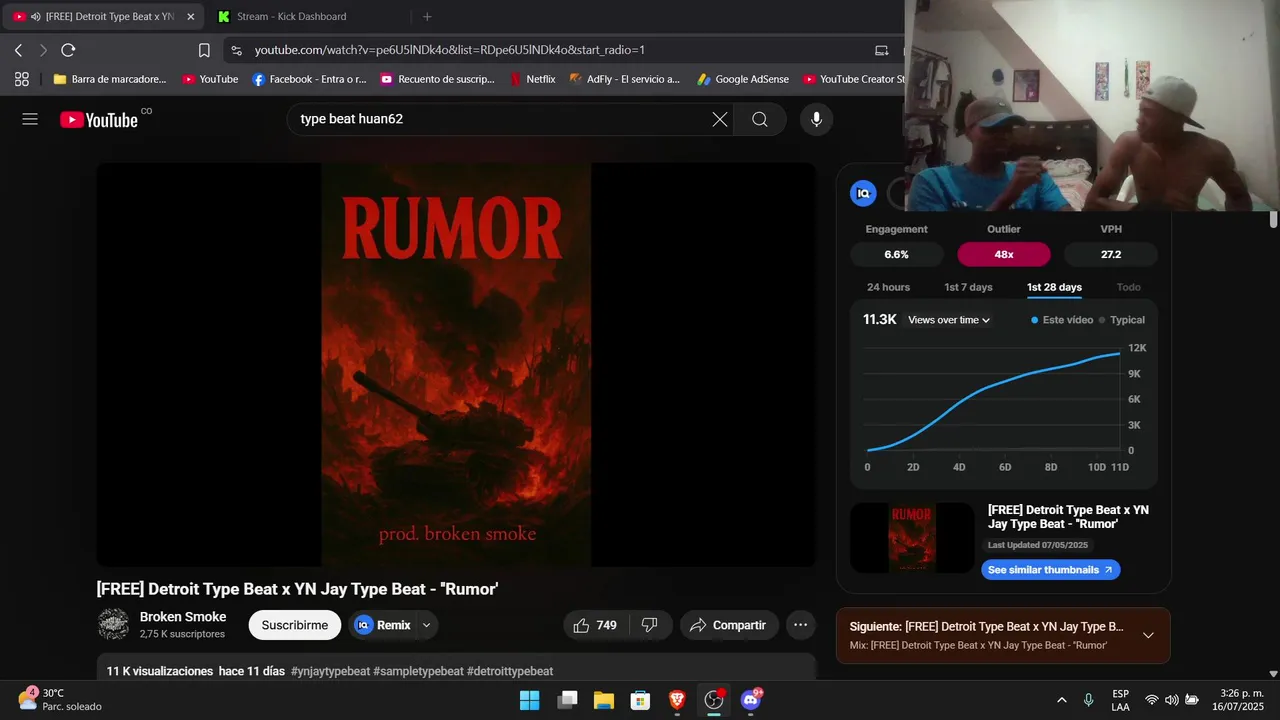1280x720 pixels.
Task: Open the cast/media icon in address bar
Action: click(x=882, y=50)
